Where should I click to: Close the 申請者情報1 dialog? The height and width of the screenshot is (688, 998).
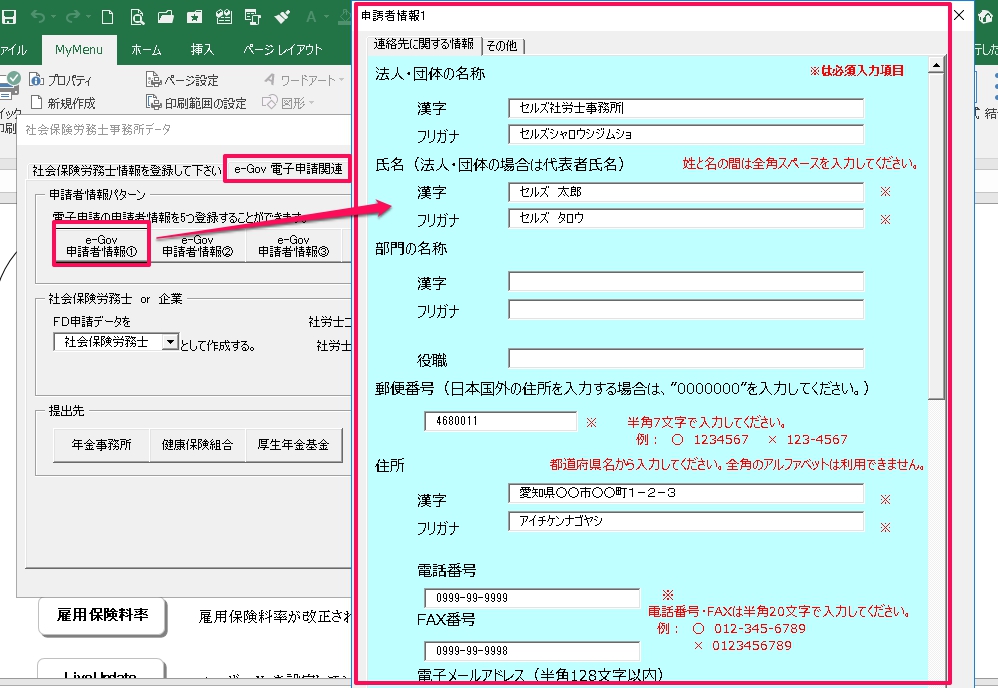[959, 15]
